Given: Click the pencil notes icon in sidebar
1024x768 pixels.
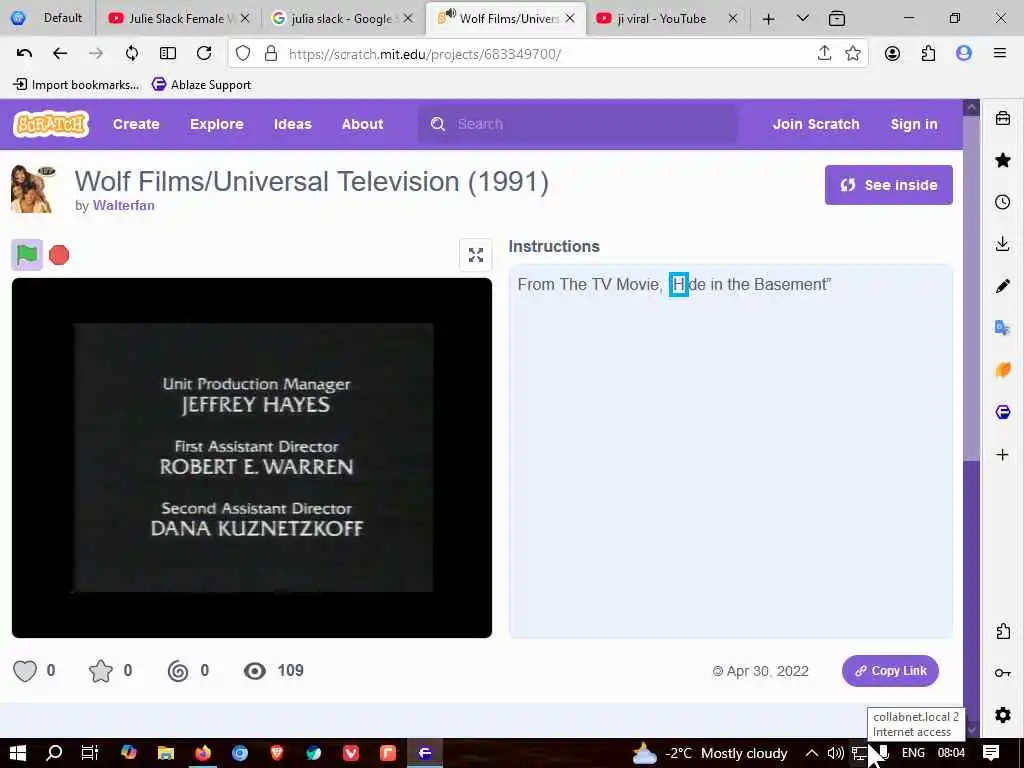Looking at the screenshot, I should click(1003, 286).
